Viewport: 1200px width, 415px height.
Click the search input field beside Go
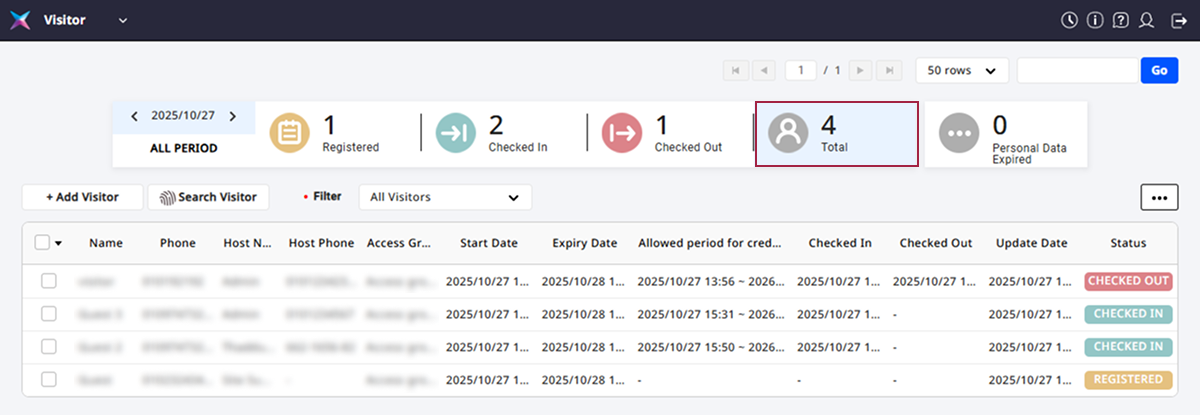click(x=1078, y=70)
